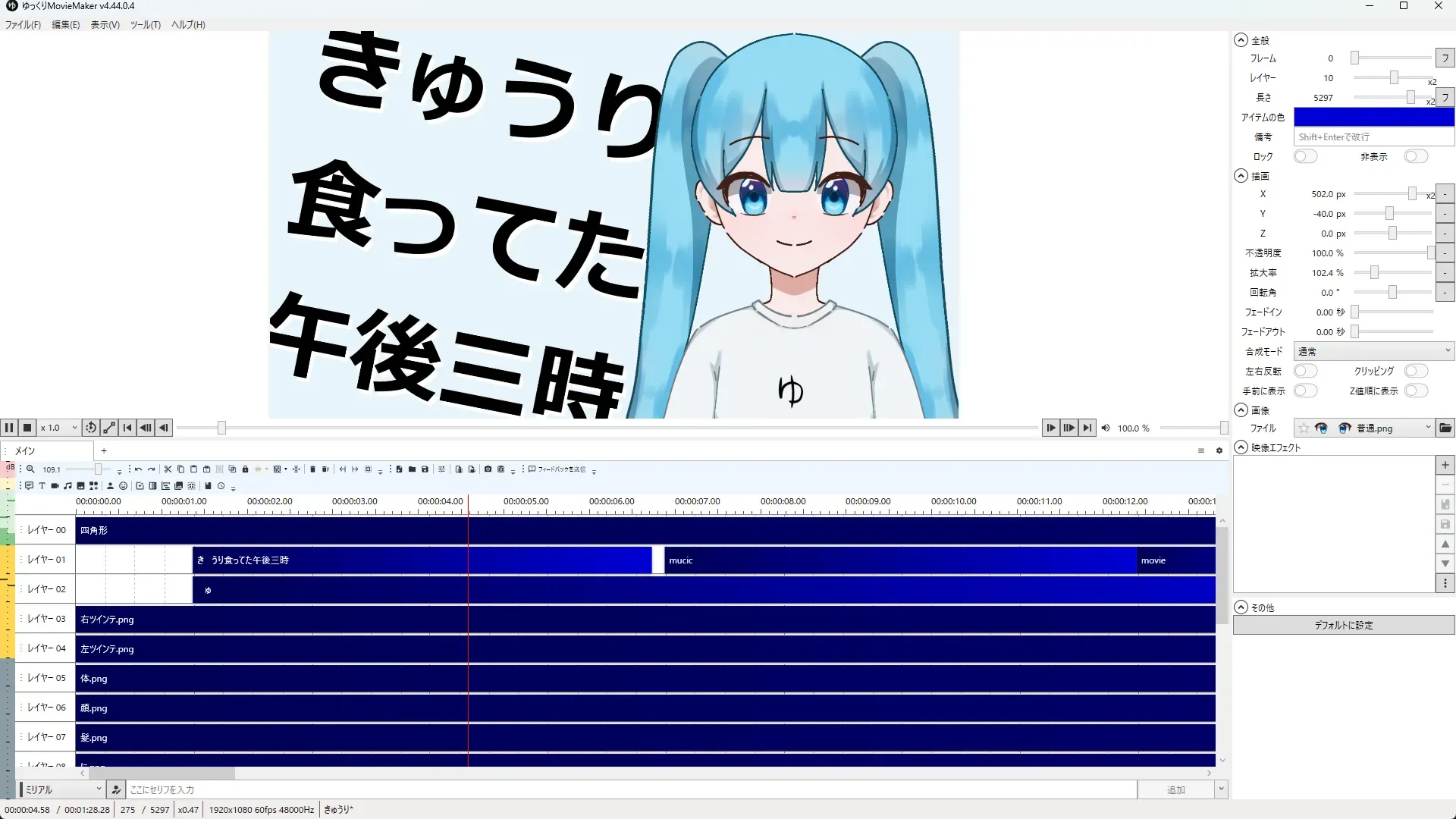Toggle the ロック switch on
The height and width of the screenshot is (819, 1456).
tap(1305, 157)
